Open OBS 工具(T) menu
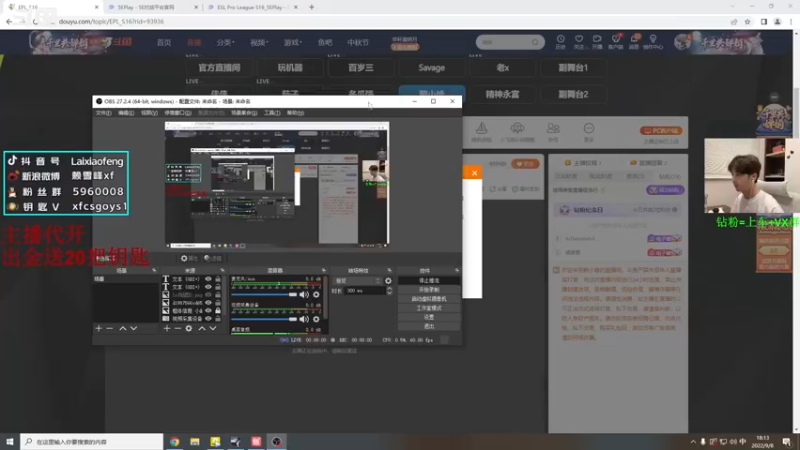Image resolution: width=800 pixels, height=450 pixels. [272, 113]
